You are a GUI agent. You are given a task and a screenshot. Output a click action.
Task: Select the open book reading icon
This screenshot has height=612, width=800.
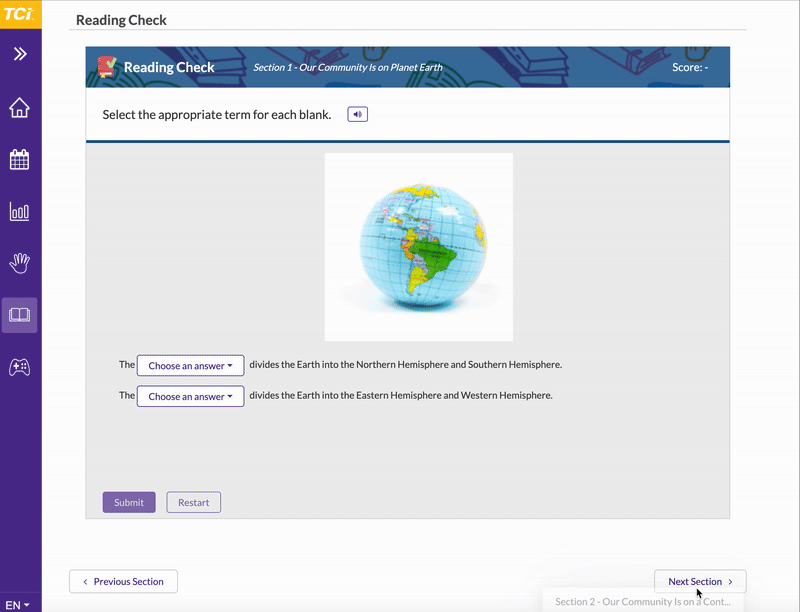(x=20, y=315)
